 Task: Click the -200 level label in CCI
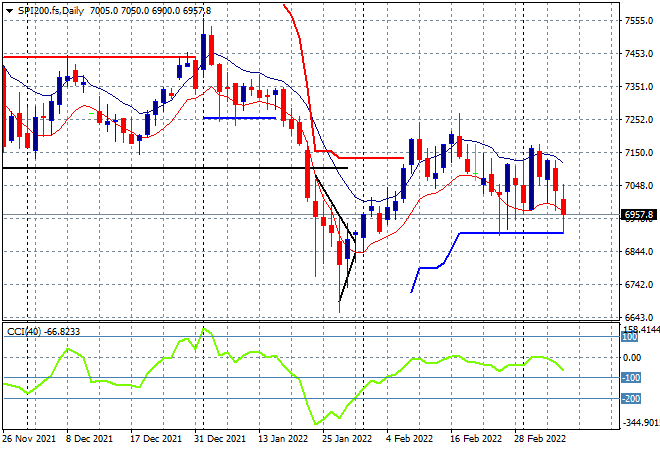(x=631, y=398)
